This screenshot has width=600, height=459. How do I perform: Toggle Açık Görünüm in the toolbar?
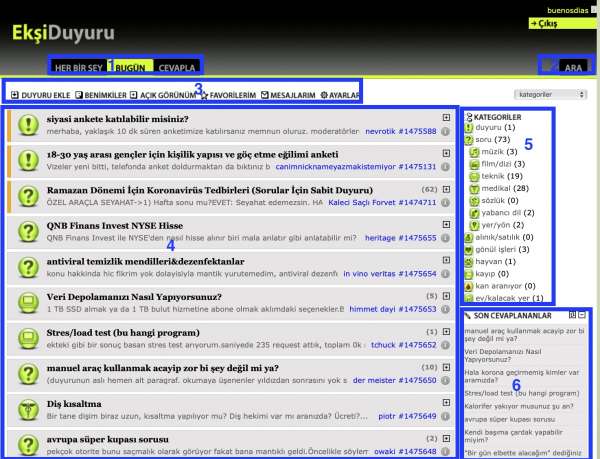pos(163,95)
